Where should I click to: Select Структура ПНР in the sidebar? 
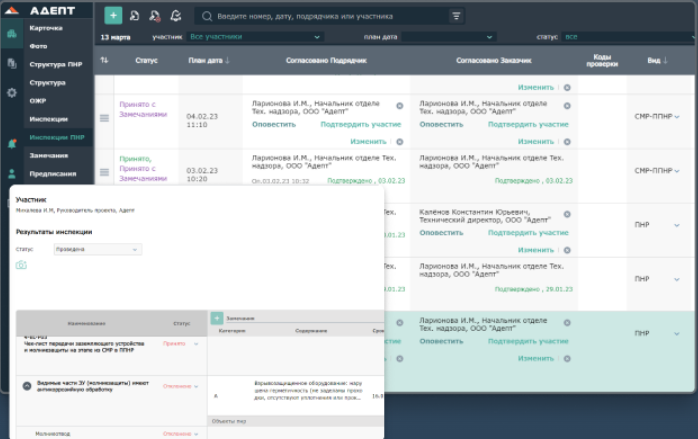coord(52,64)
